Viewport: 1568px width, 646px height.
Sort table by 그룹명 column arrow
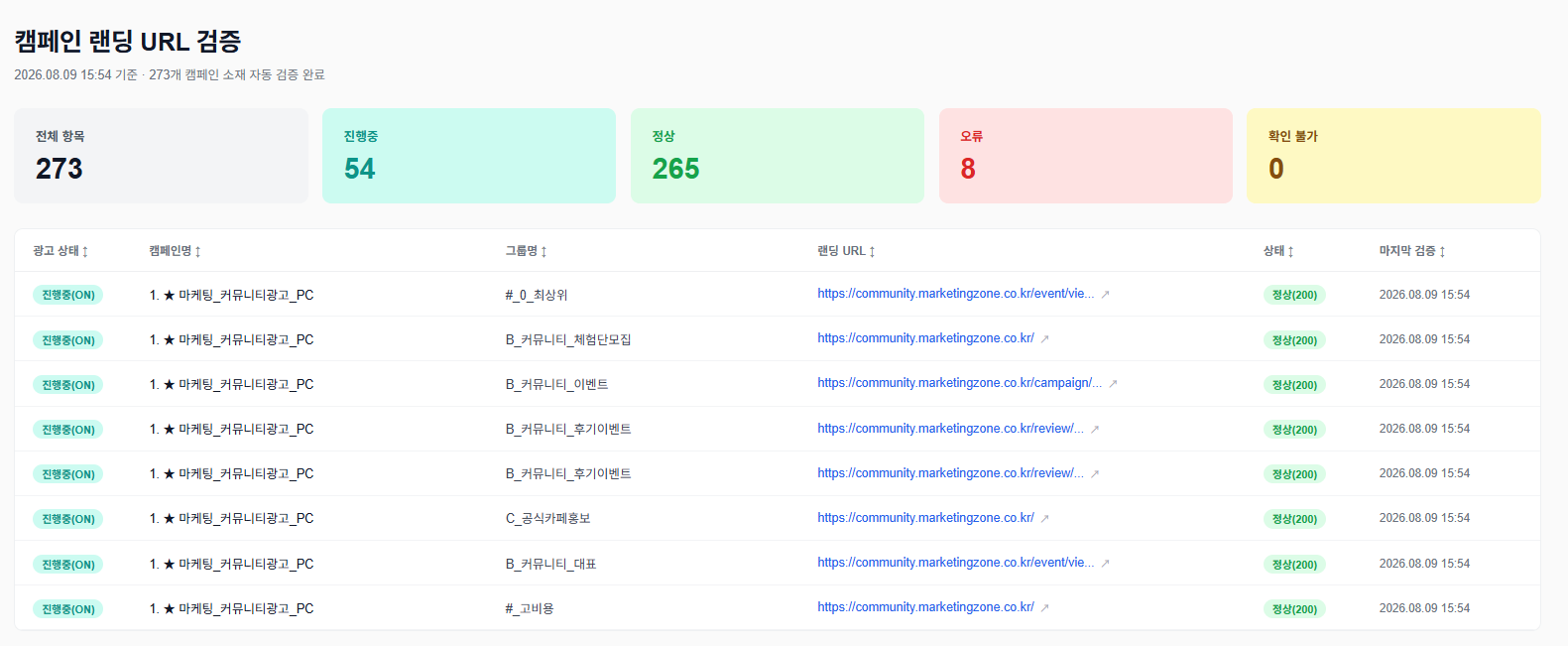point(543,252)
